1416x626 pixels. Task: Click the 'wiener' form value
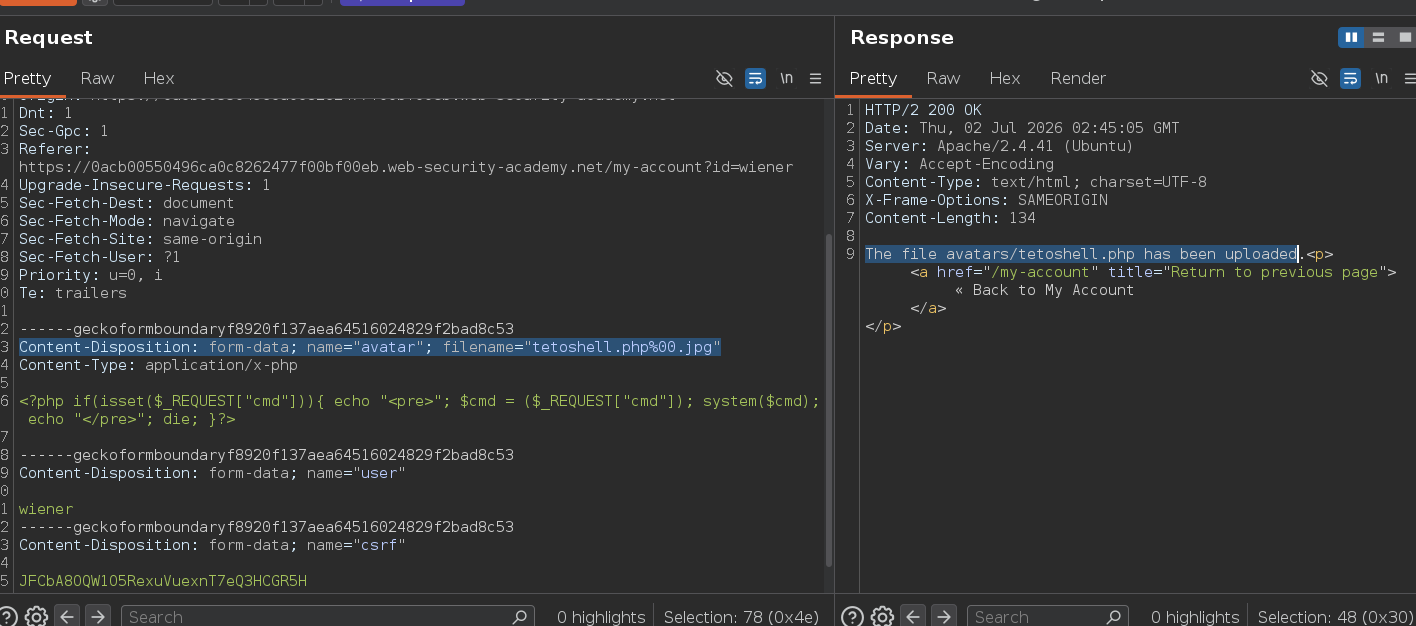pyautogui.click(x=46, y=509)
